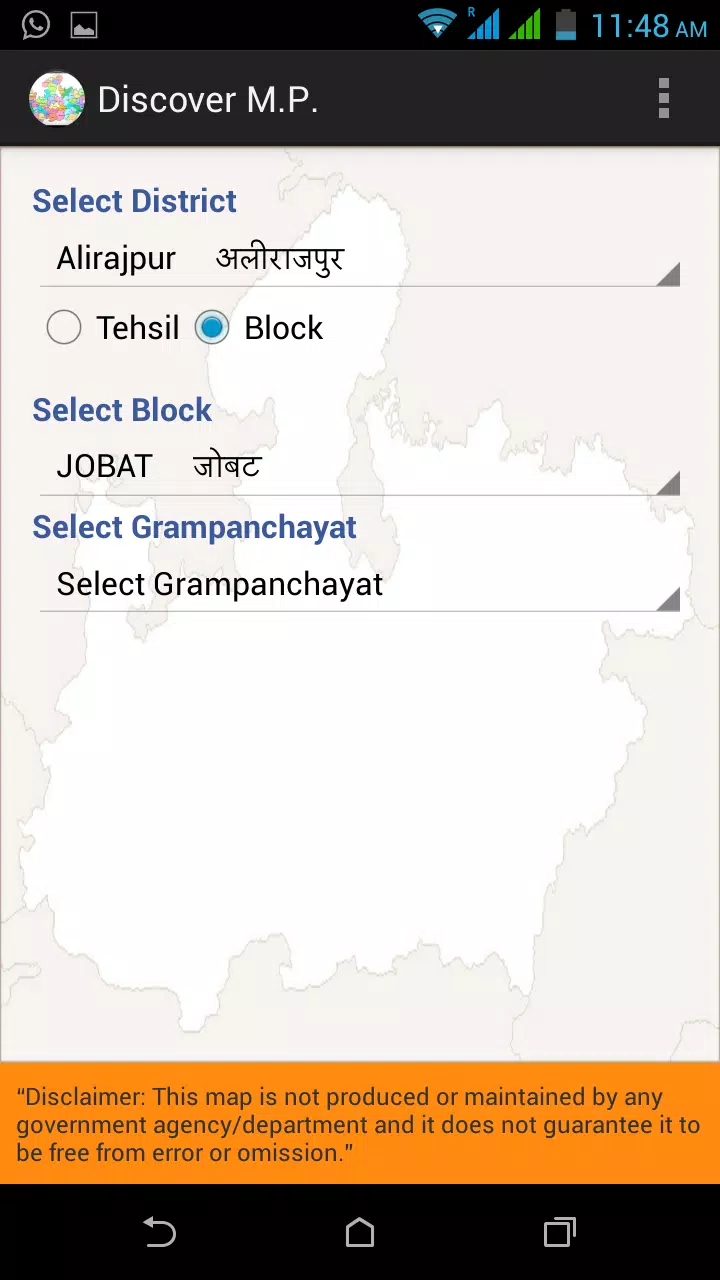
Task: Select the Tehsil radio button
Action: point(64,328)
